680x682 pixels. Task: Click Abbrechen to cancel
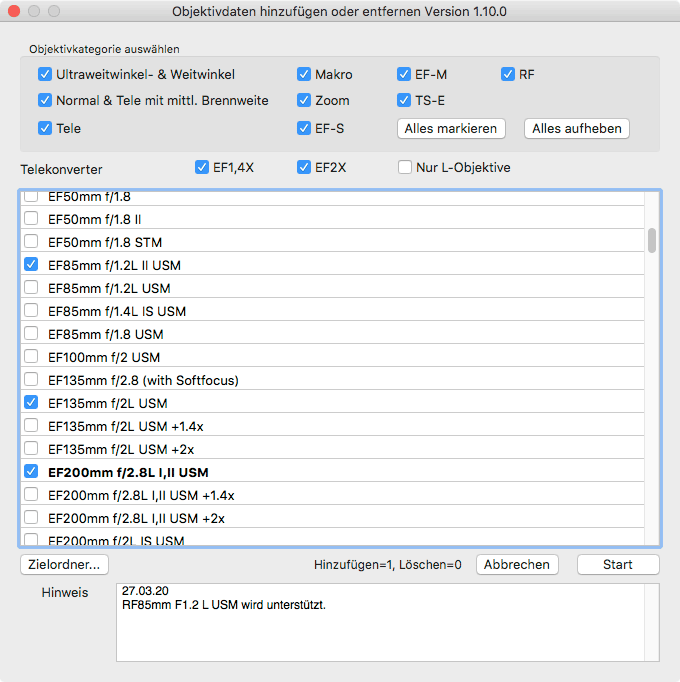click(x=516, y=564)
